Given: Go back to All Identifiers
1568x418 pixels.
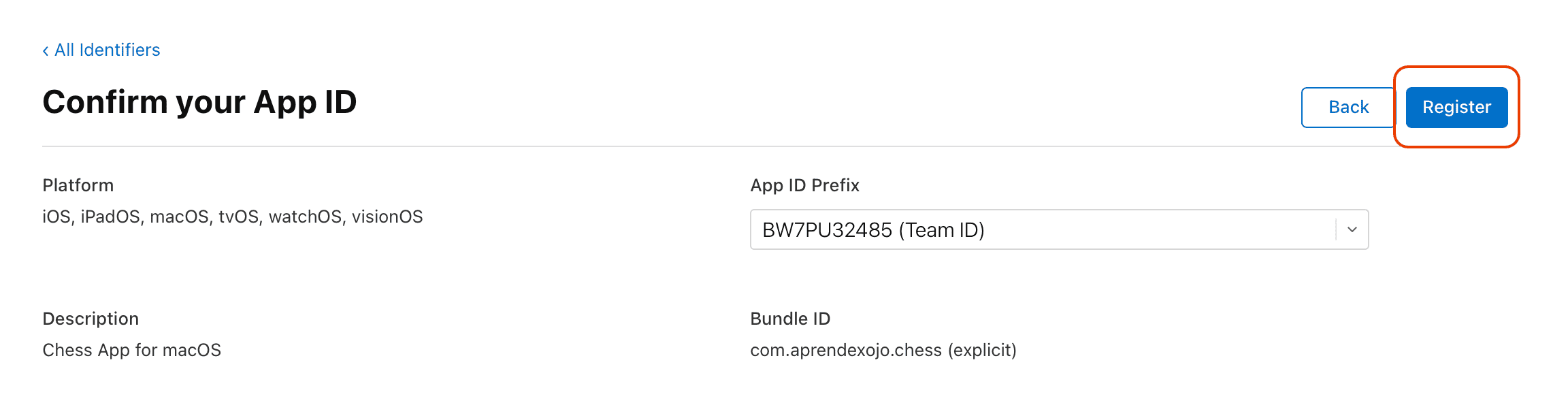Looking at the screenshot, I should pos(107,50).
